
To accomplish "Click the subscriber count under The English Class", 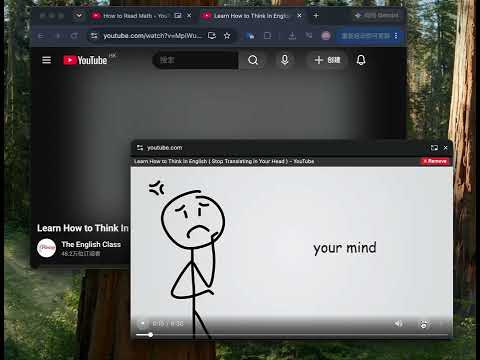I will [80, 254].
